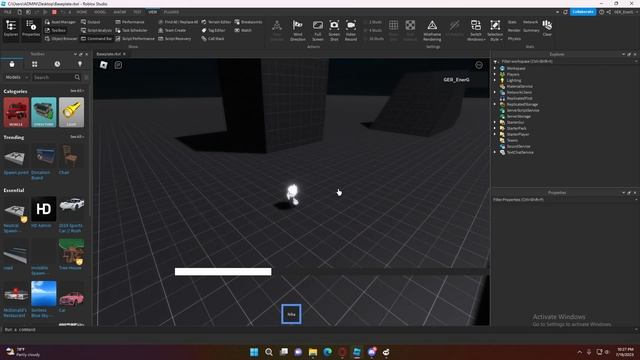Image resolution: width=640 pixels, height=360 pixels.
Task: Toggle the Summary stats overlay
Action: (x=531, y=30)
